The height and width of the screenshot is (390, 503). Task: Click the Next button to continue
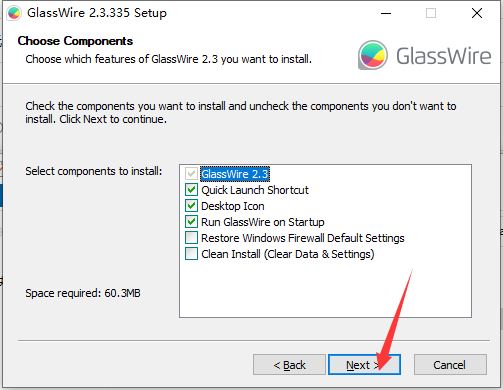[364, 365]
